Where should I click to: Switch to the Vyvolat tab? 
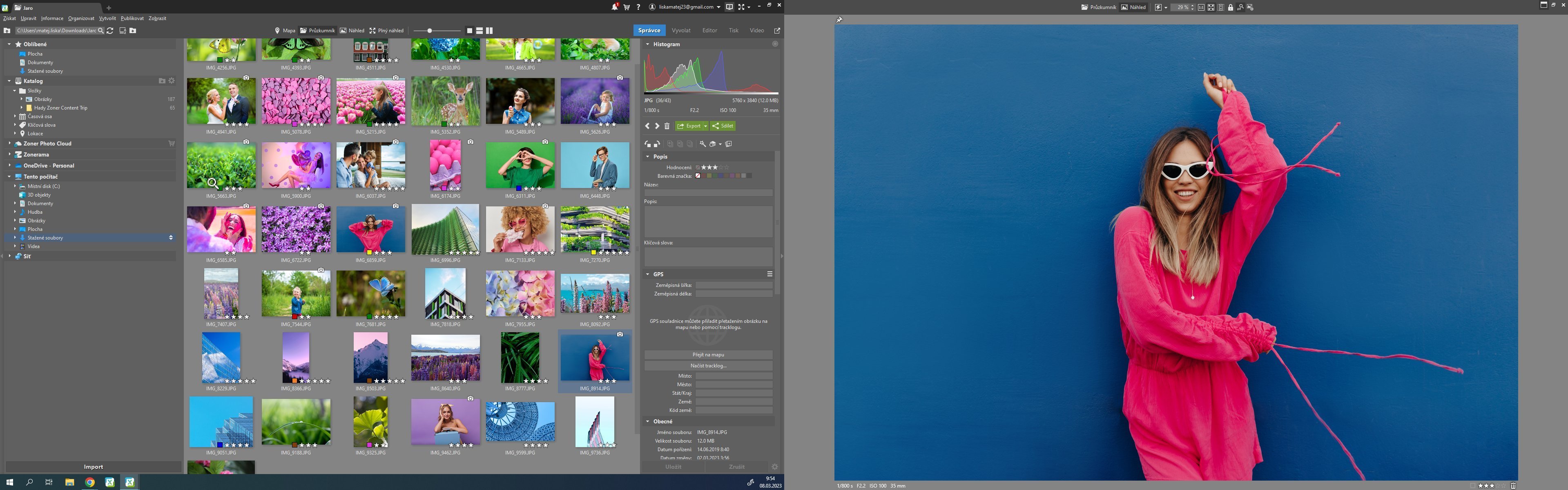tap(680, 30)
